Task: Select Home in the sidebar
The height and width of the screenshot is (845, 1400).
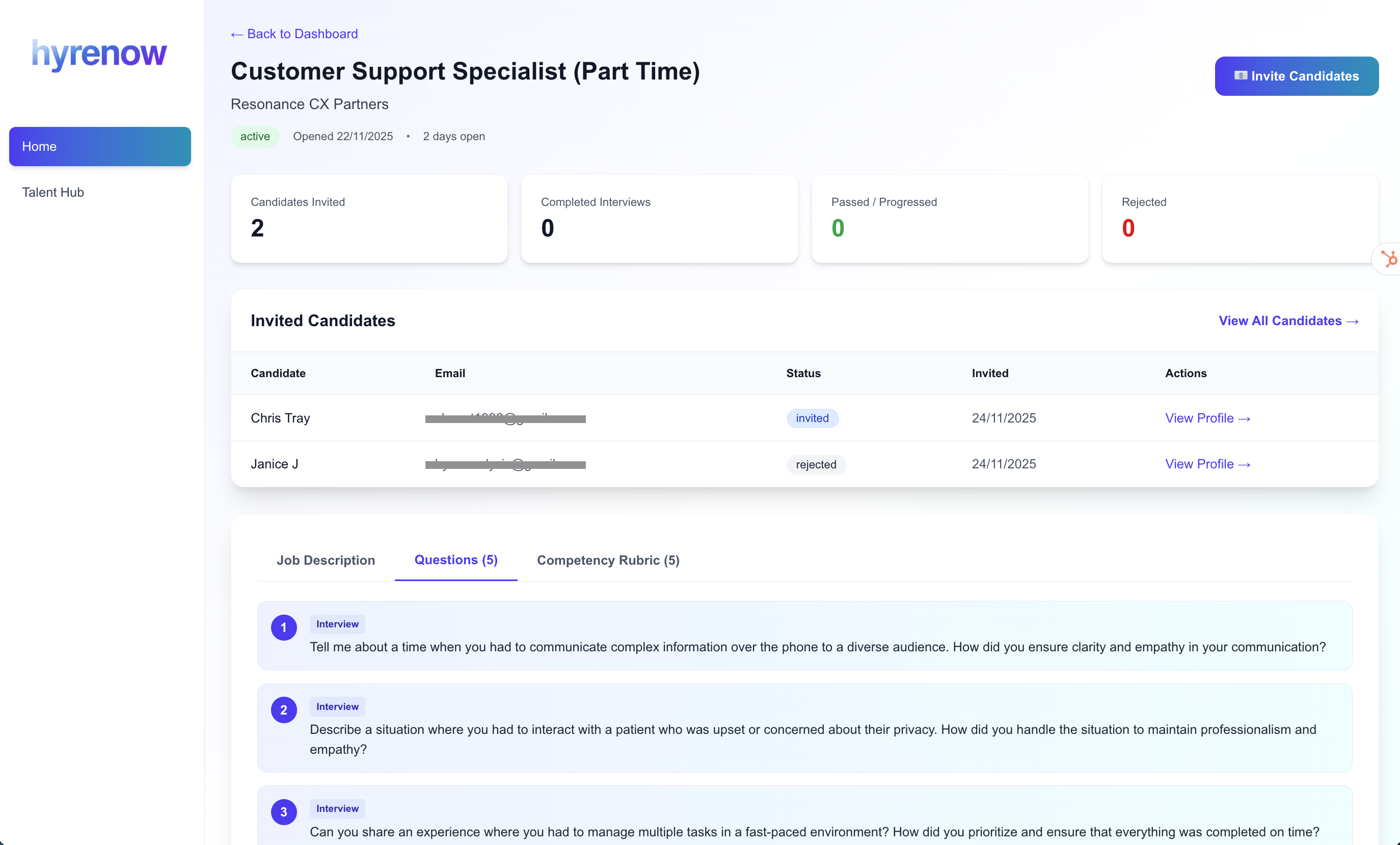Action: pyautogui.click(x=99, y=146)
